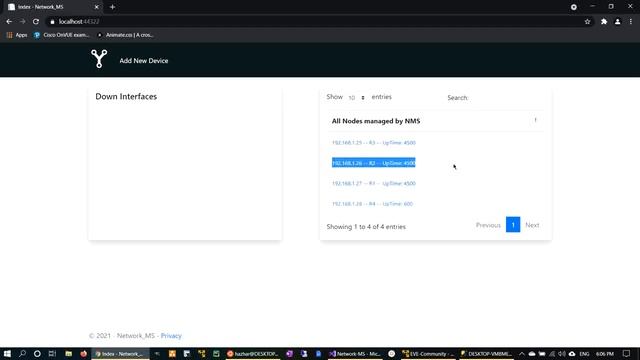This screenshot has width=640, height=360.
Task: Click the localhost address bar
Action: click(x=318, y=22)
